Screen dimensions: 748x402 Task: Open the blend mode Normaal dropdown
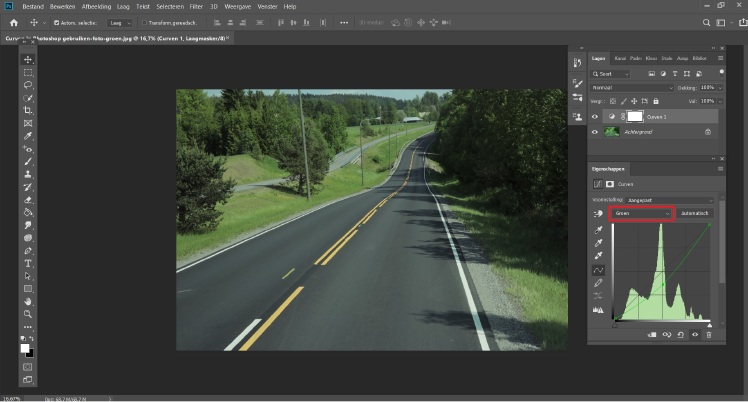click(x=632, y=88)
